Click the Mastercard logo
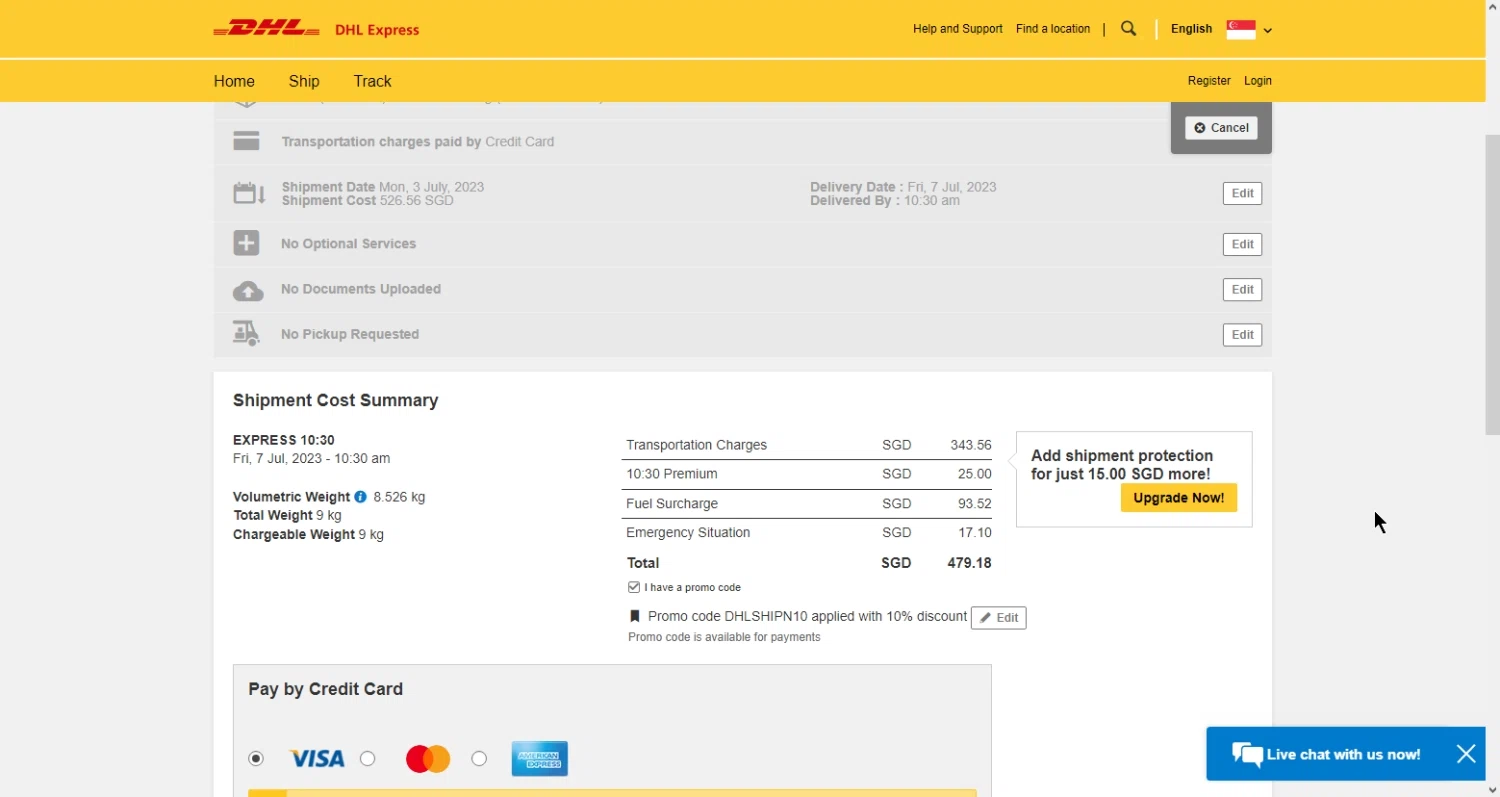1500x797 pixels. (428, 759)
